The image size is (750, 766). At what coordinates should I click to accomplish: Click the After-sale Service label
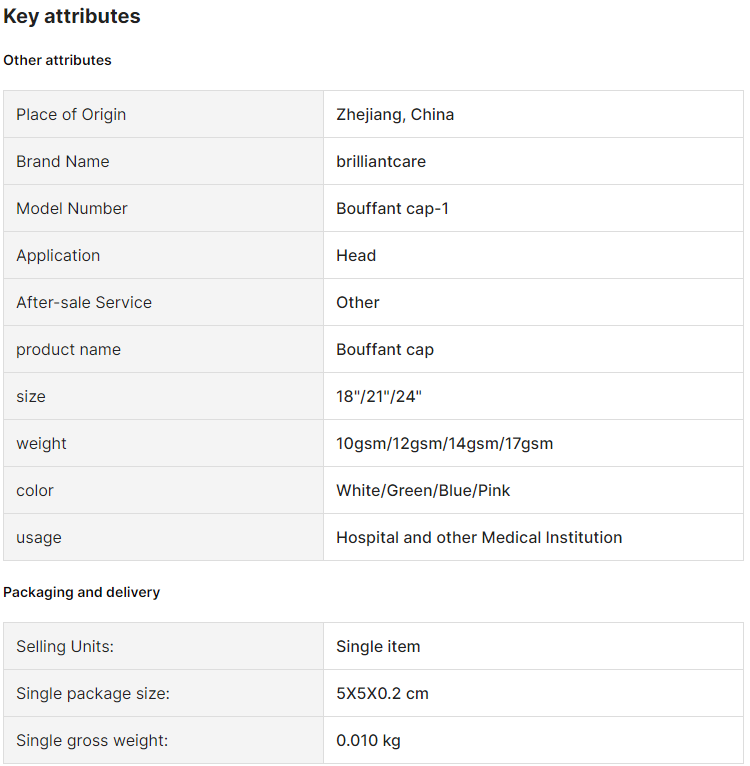pyautogui.click(x=84, y=302)
